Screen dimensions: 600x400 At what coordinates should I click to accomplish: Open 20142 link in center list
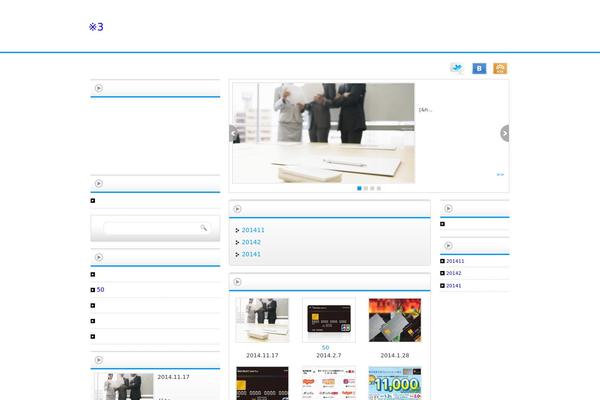[x=251, y=242]
